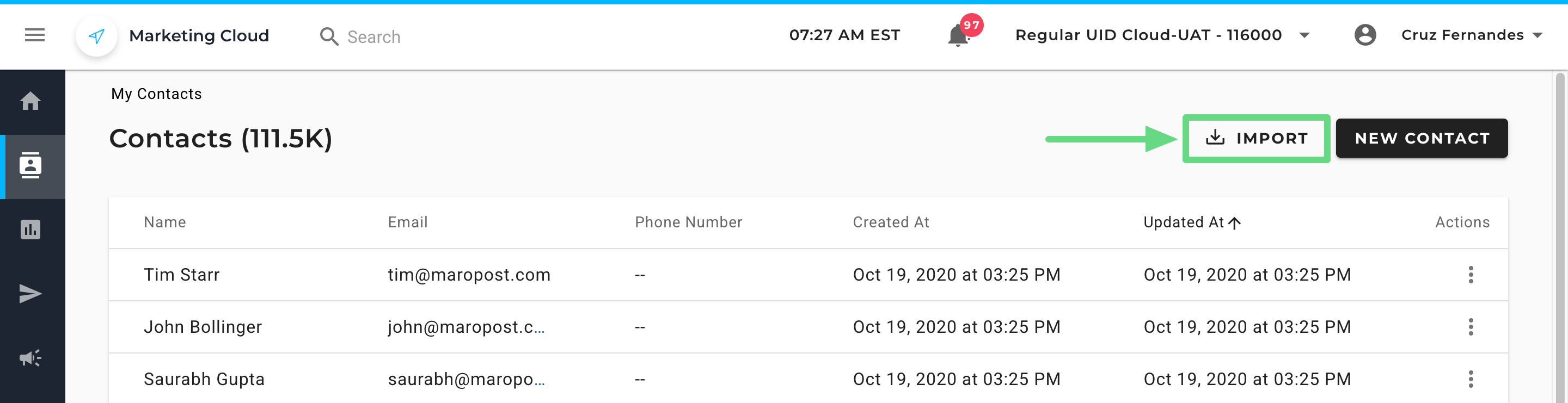This screenshot has width=1568, height=403.
Task: Open the notifications bell
Action: click(x=958, y=36)
